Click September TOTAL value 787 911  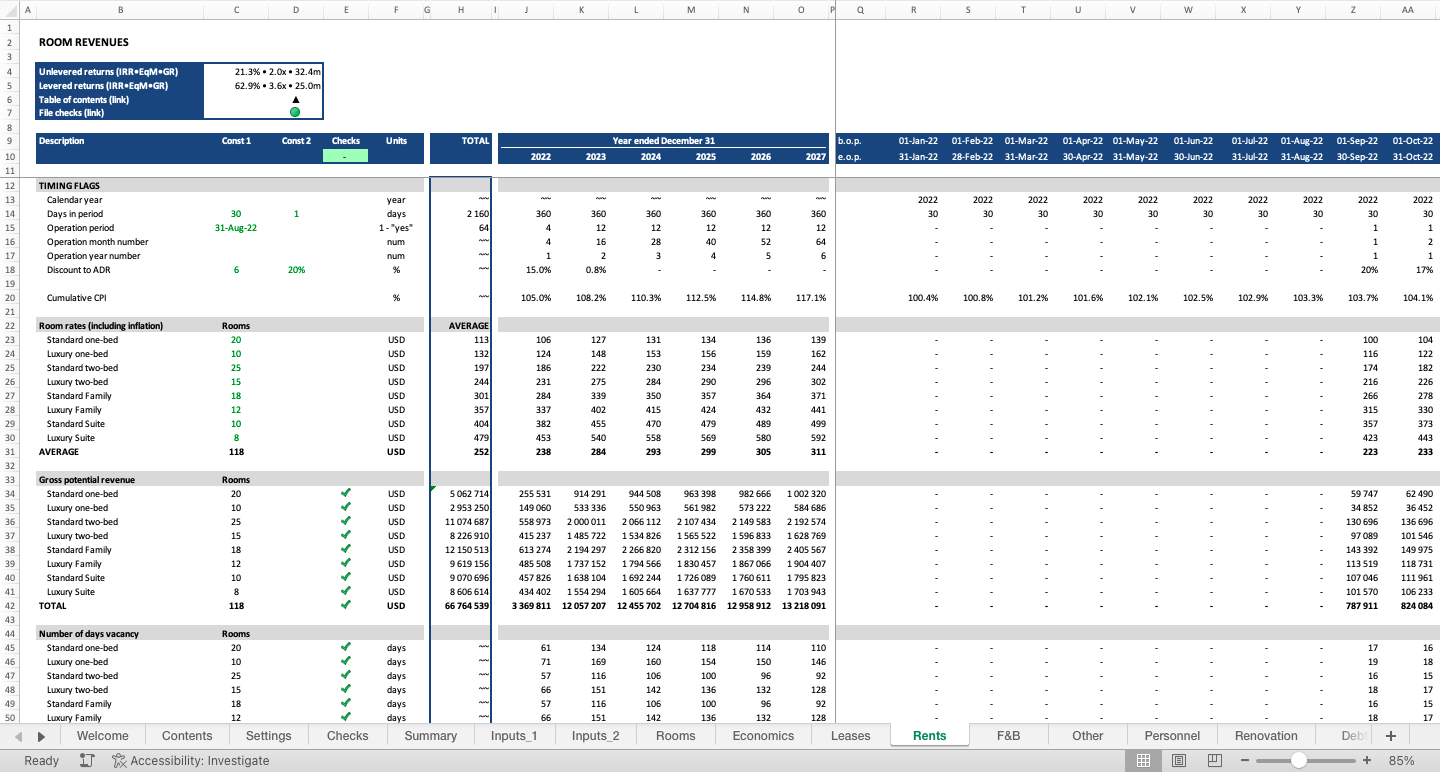1363,606
